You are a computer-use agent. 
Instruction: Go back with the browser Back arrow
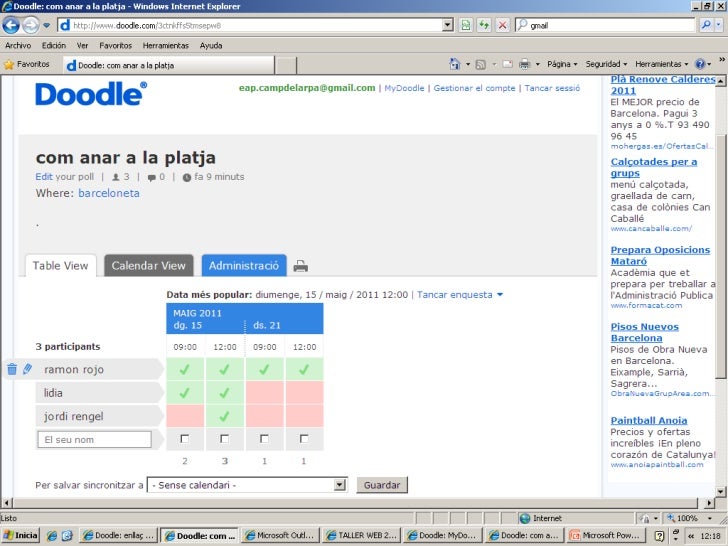pos(11,25)
